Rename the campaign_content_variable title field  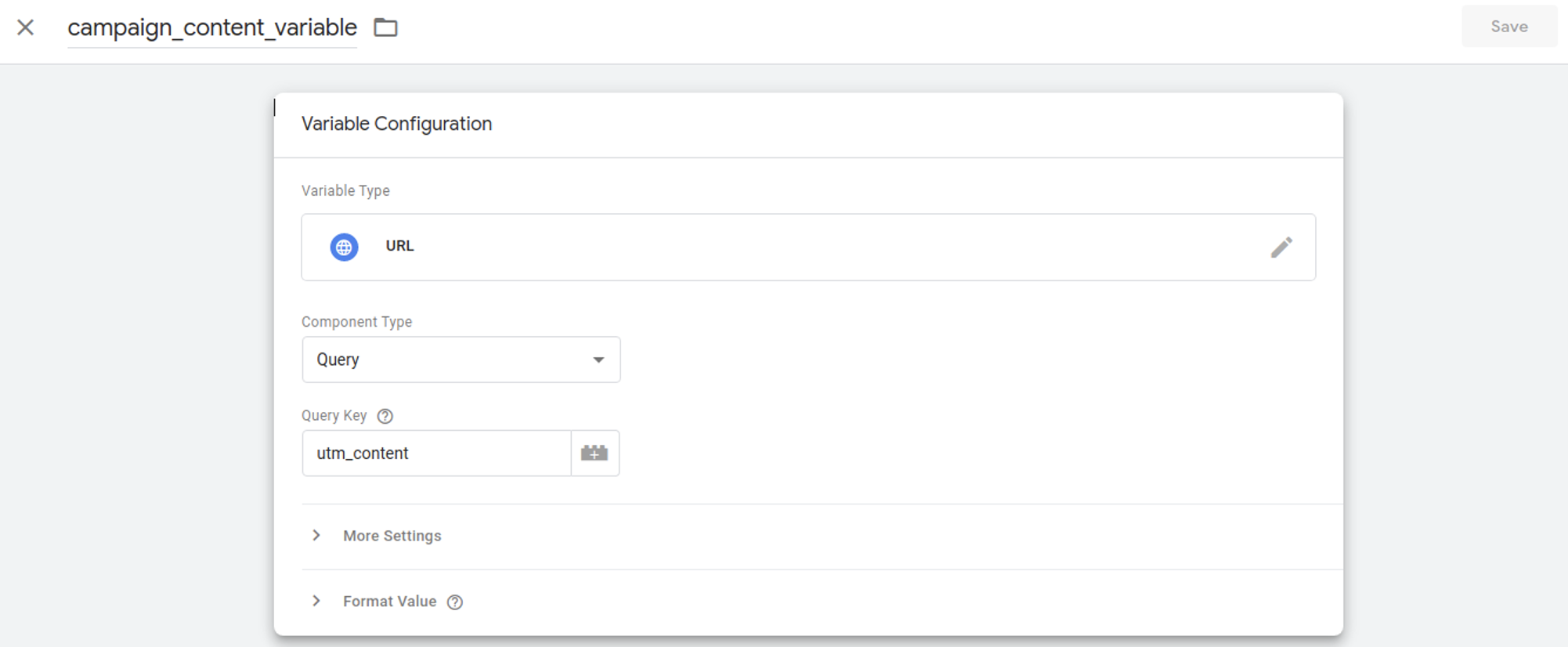(211, 28)
